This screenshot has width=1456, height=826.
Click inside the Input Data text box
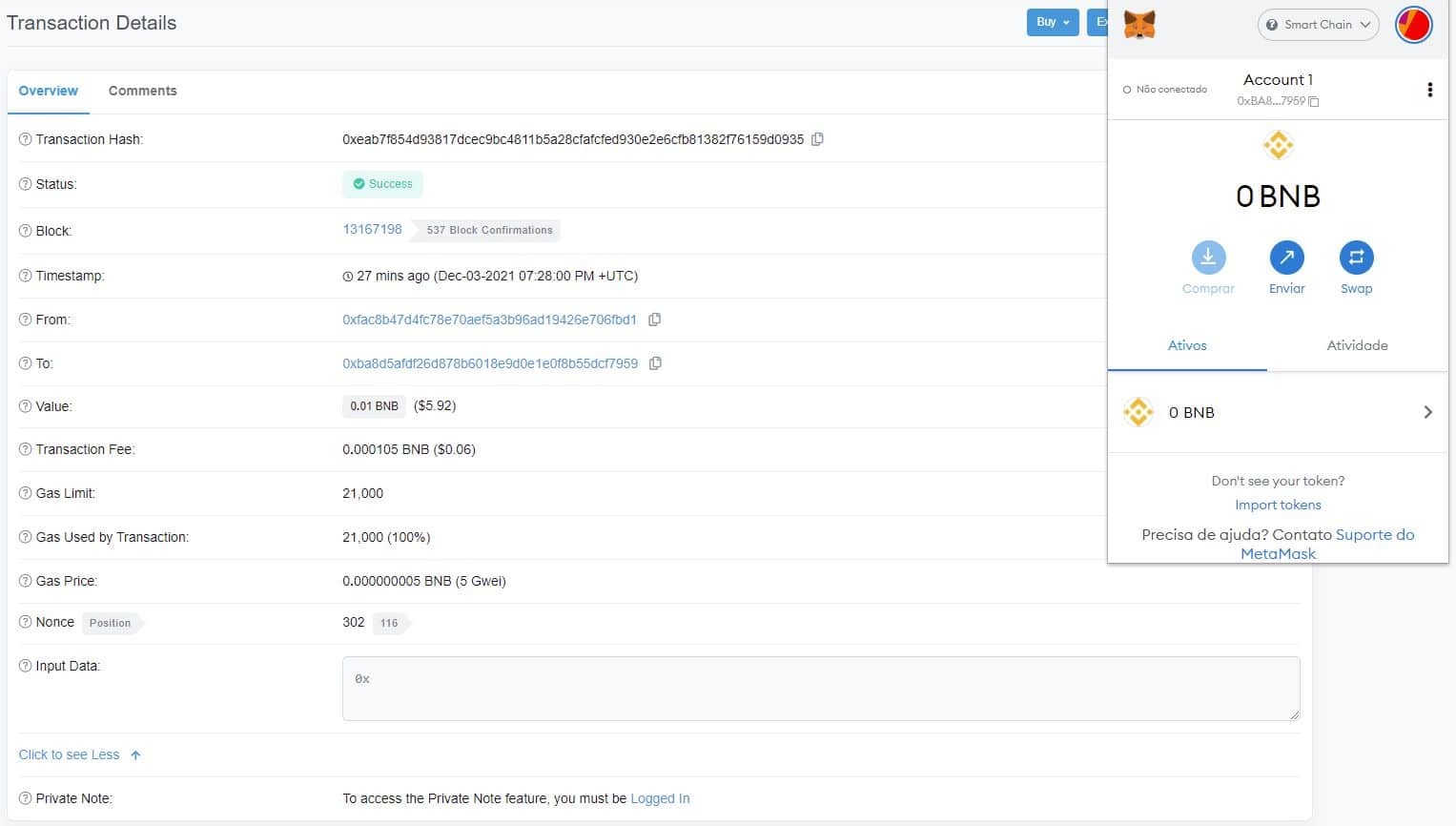[x=821, y=689]
